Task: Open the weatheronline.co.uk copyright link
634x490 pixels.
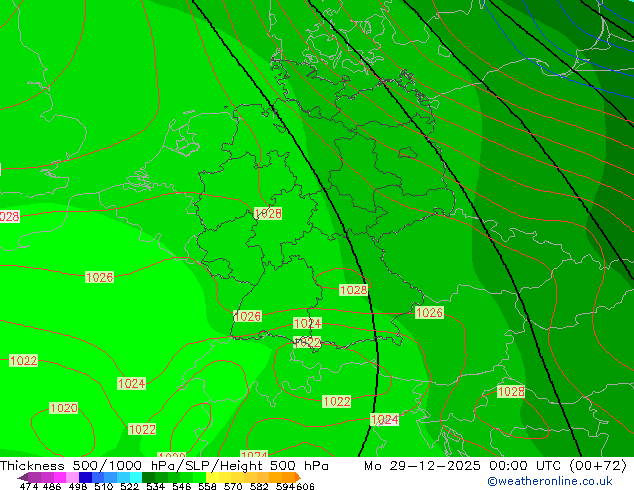Action: pos(550,481)
